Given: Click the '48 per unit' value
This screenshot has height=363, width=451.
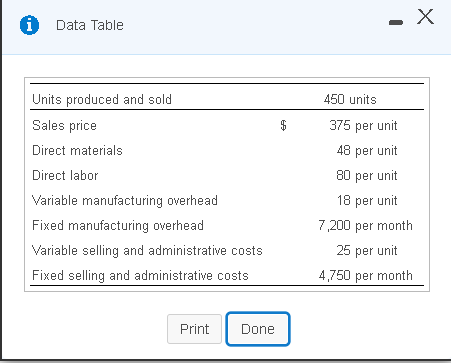Looking at the screenshot, I should [x=367, y=151].
